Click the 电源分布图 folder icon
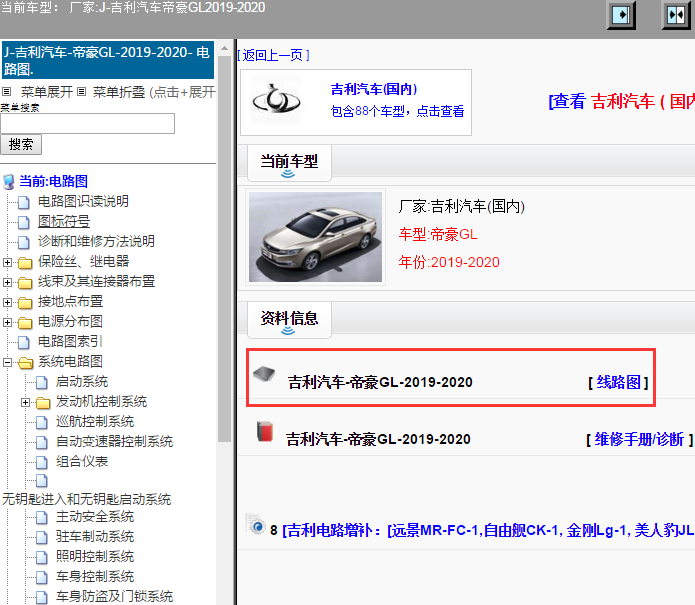 tap(25, 323)
